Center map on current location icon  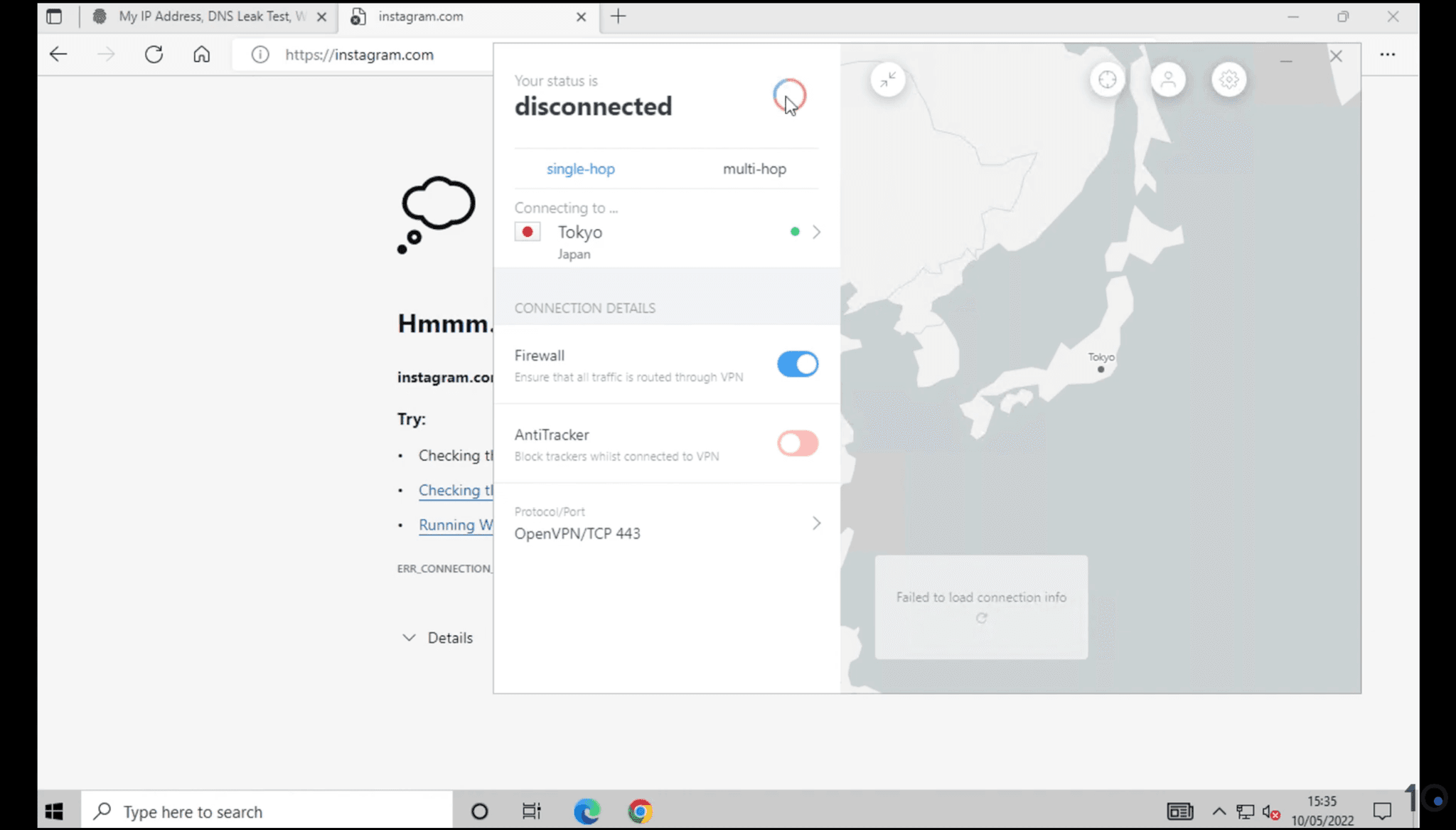1108,80
